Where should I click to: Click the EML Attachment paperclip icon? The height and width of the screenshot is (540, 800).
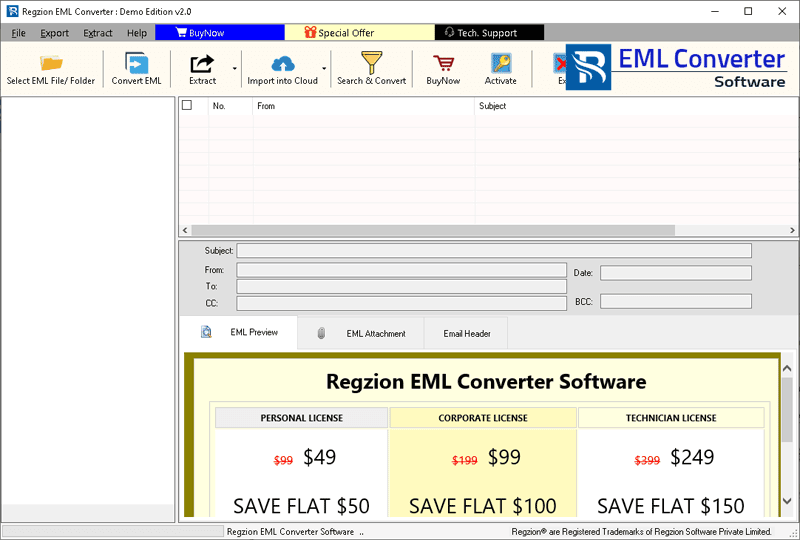[321, 333]
